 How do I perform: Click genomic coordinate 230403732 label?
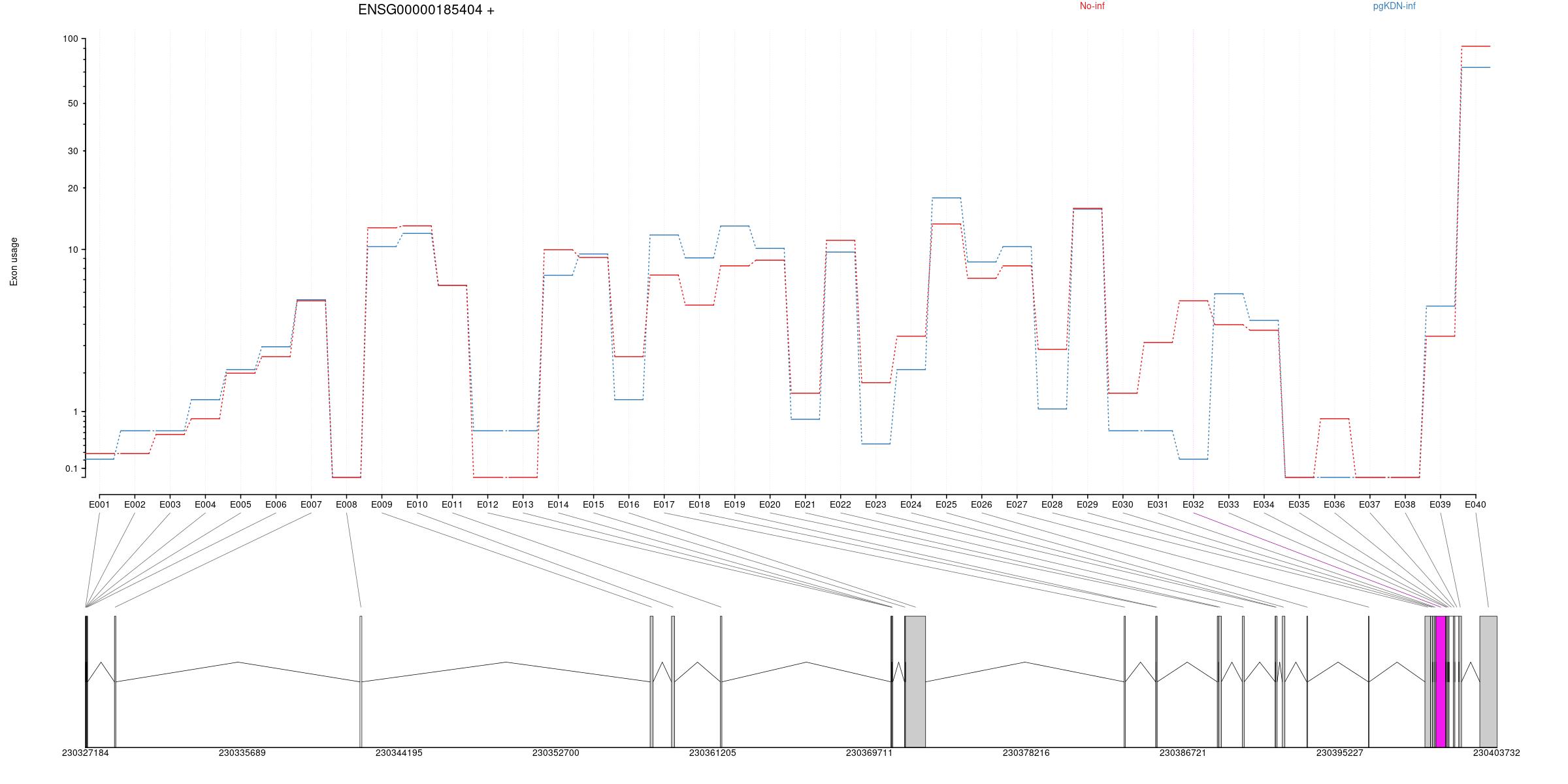pos(1496,753)
